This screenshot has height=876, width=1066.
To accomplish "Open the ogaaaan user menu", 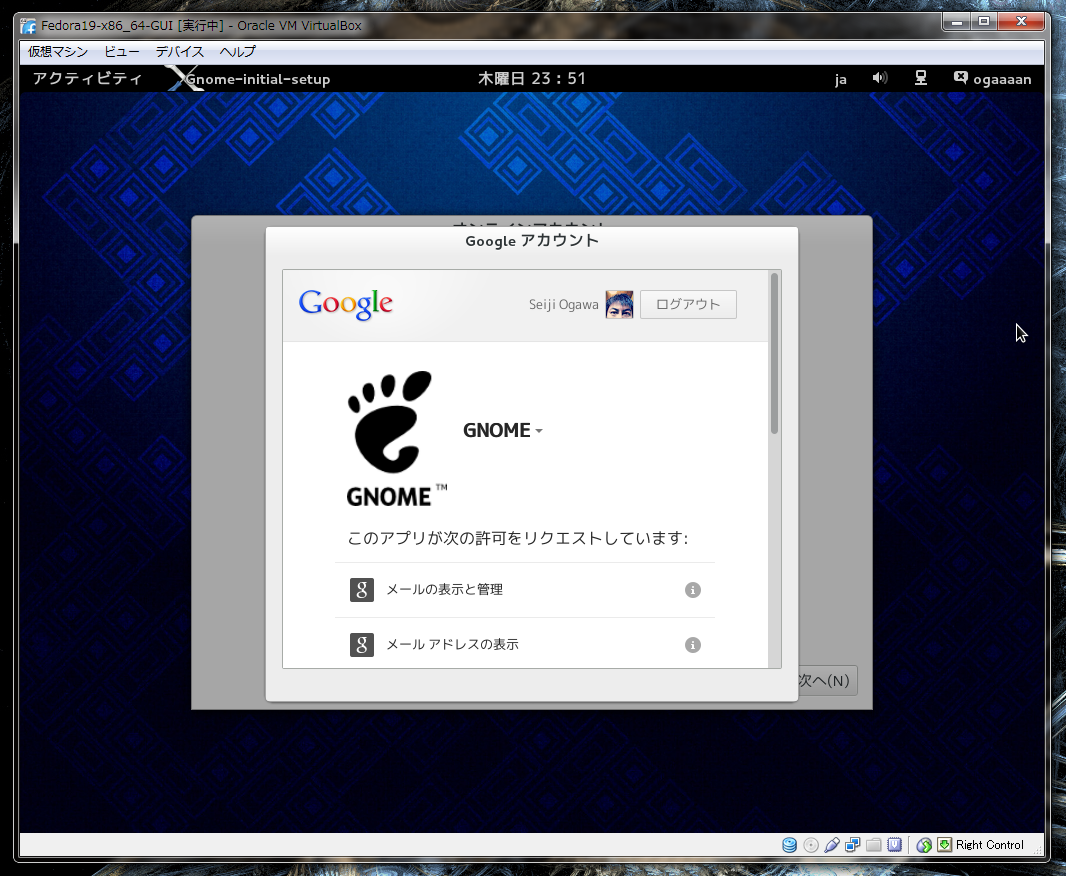I will coord(993,79).
